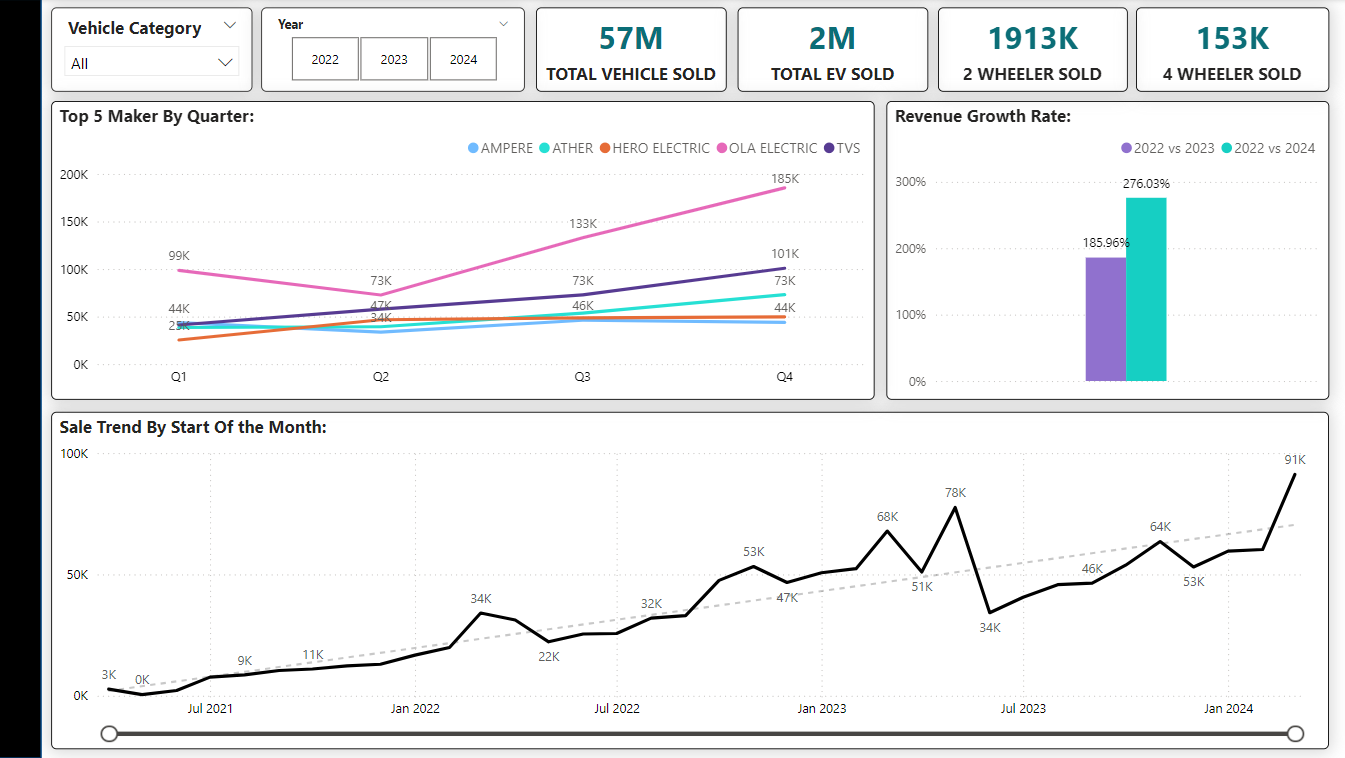Click the 22K data label in Sale Trend
This screenshot has height=758, width=1345.
[549, 656]
